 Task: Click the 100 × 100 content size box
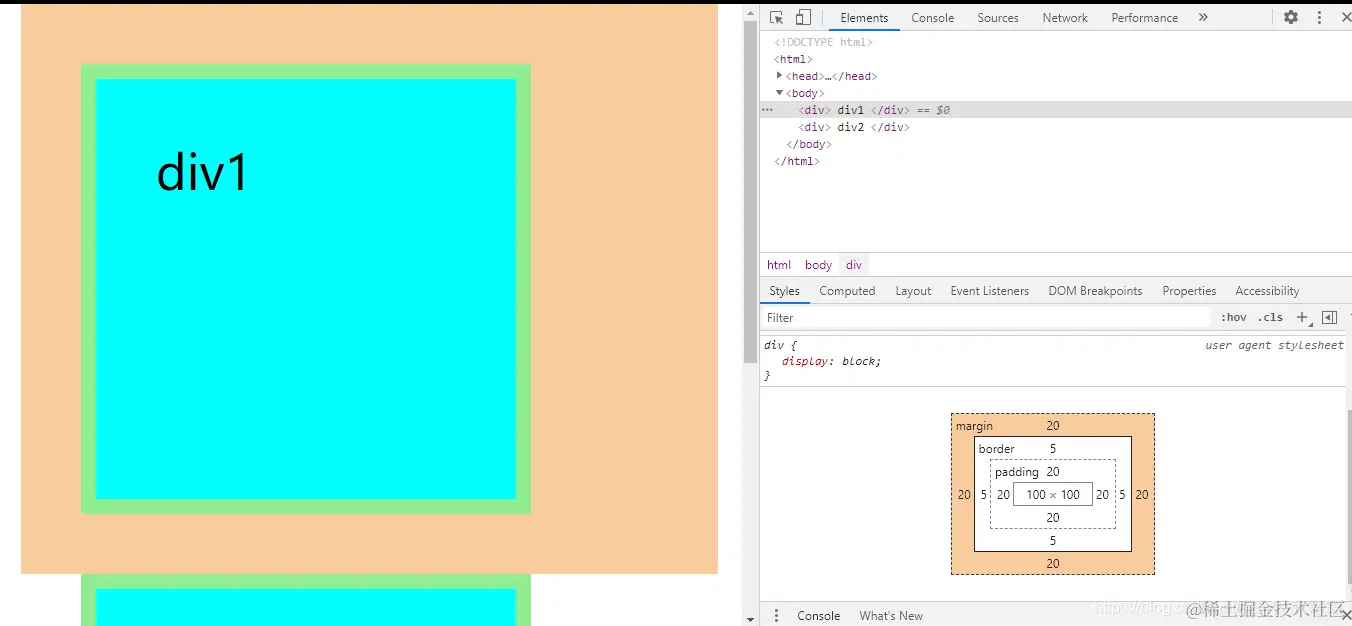[x=1053, y=494]
